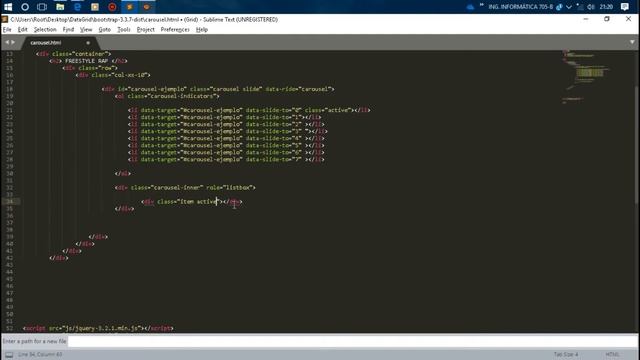The width and height of the screenshot is (640, 360).
Task: Open the Tools menu
Action: [x=124, y=29]
